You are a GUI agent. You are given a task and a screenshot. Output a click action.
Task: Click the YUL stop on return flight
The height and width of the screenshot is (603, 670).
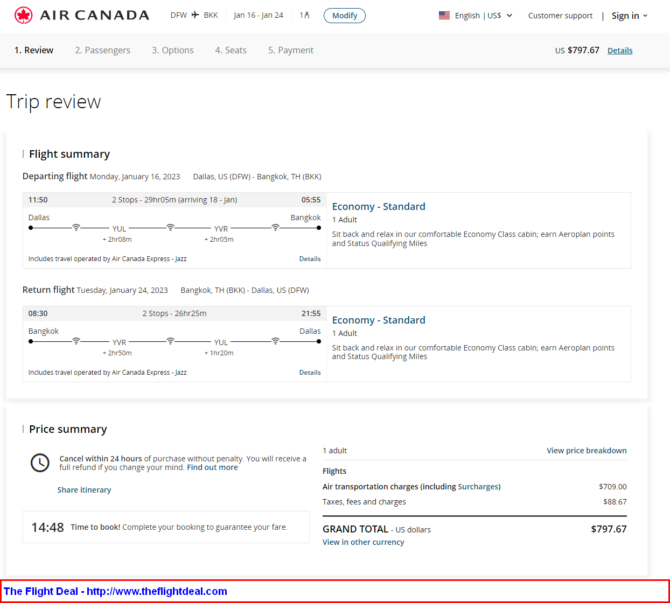221,342
